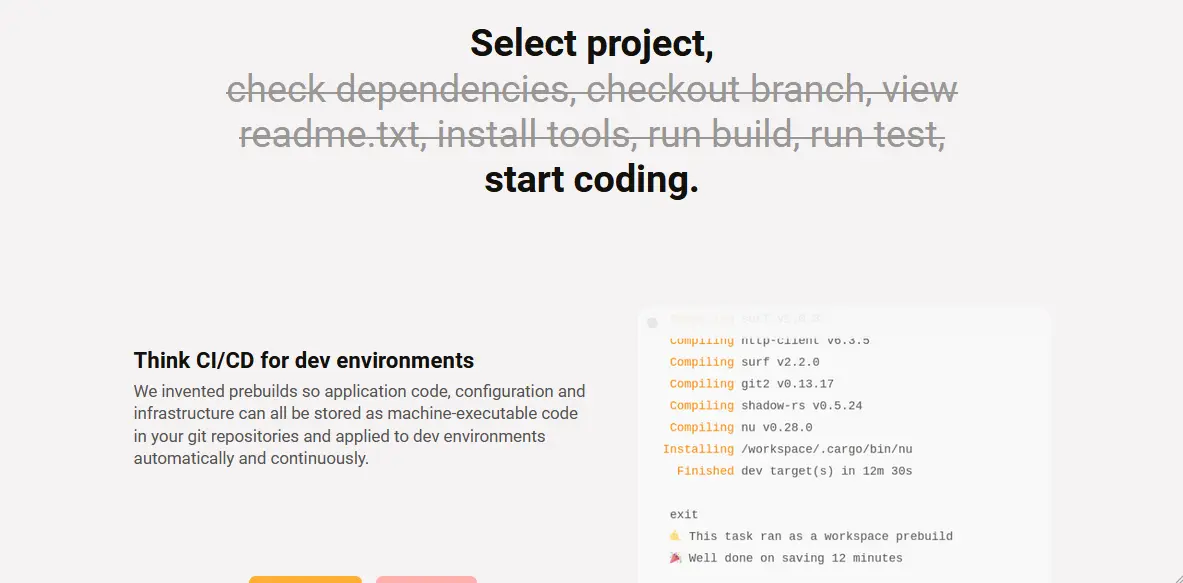Click the "Select project," heading text

pyautogui.click(x=591, y=44)
